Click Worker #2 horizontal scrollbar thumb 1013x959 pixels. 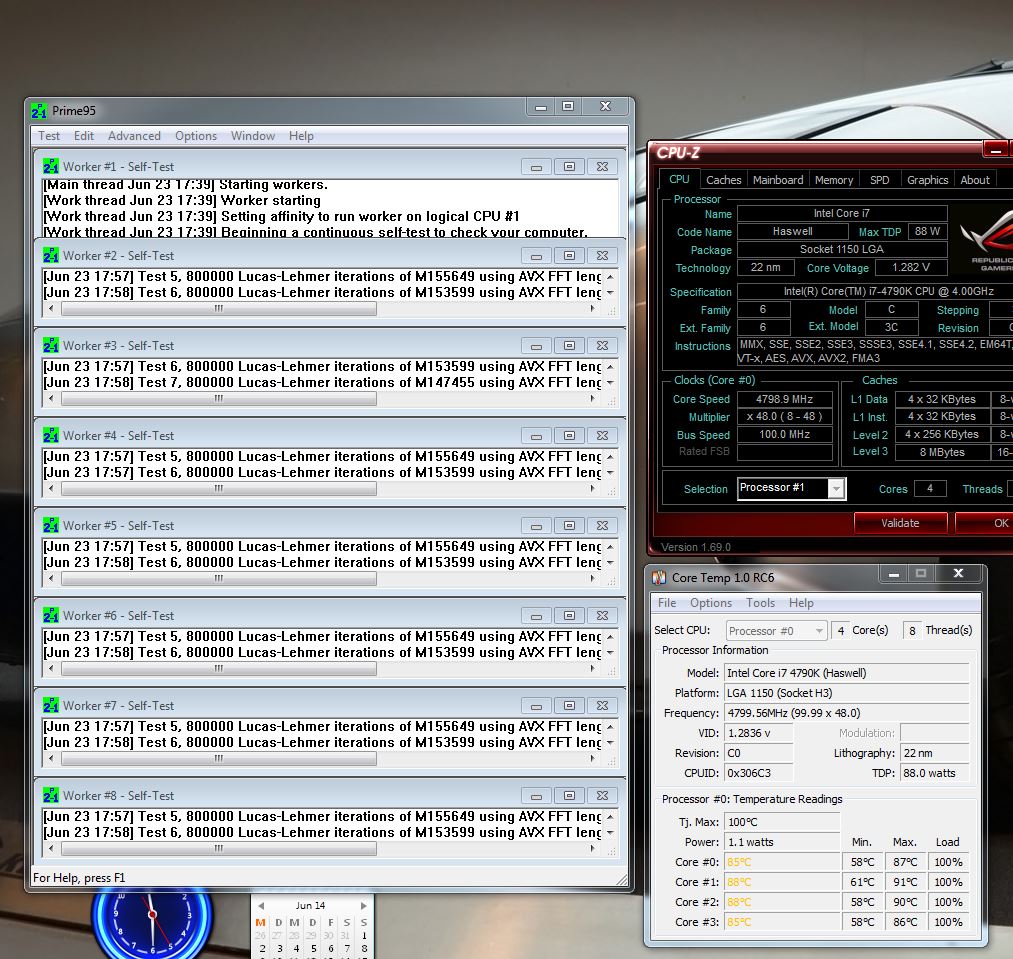[219, 309]
